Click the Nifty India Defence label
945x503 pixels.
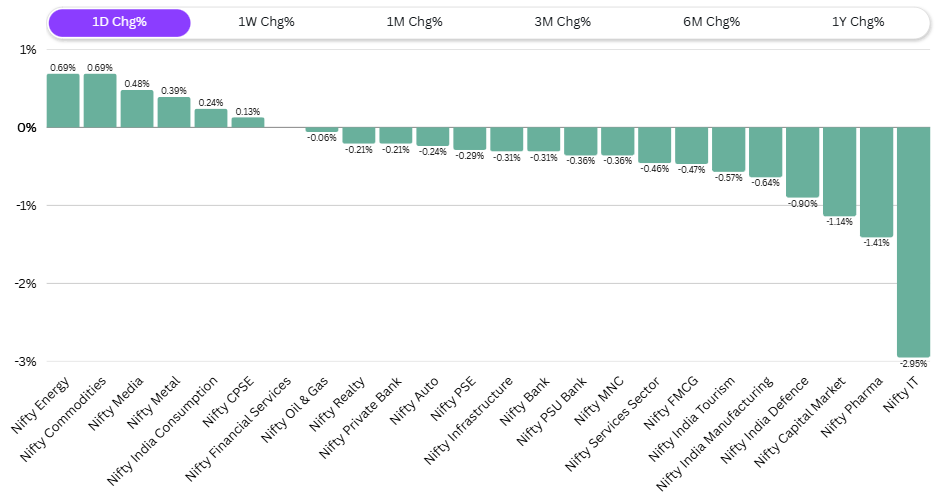click(765, 420)
